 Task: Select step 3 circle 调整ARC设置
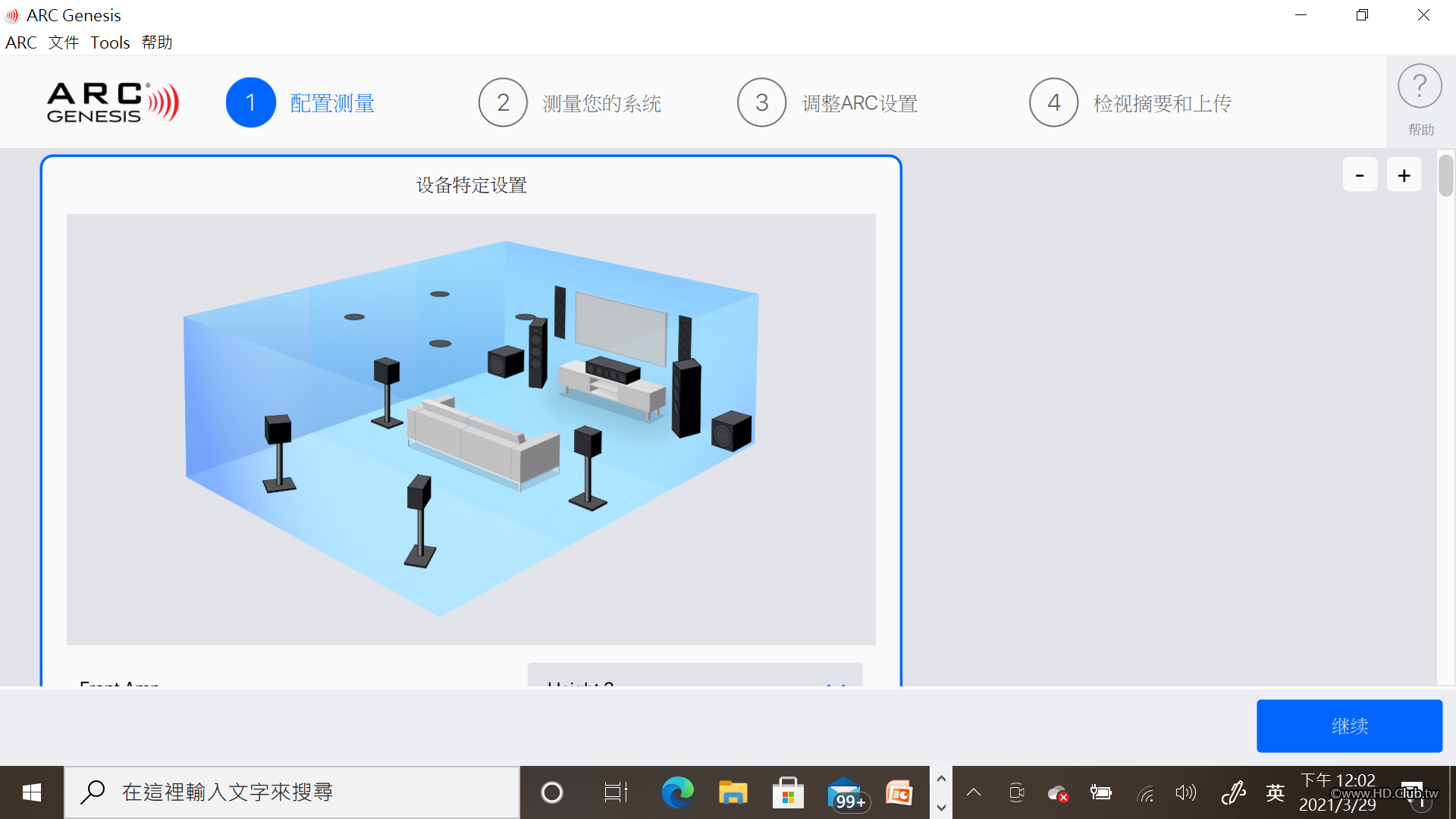[x=761, y=102]
